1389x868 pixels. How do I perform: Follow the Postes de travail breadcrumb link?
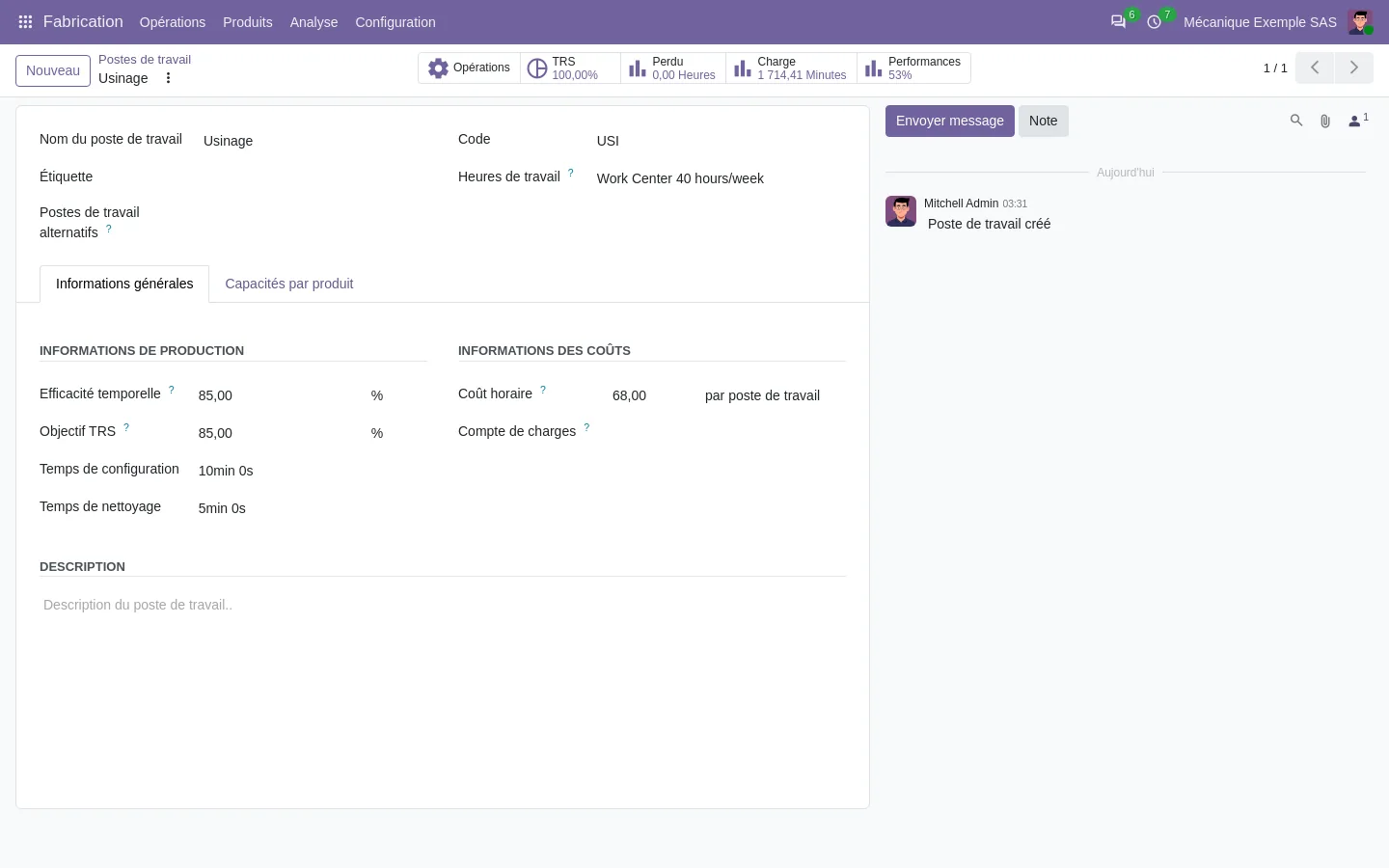click(145, 60)
